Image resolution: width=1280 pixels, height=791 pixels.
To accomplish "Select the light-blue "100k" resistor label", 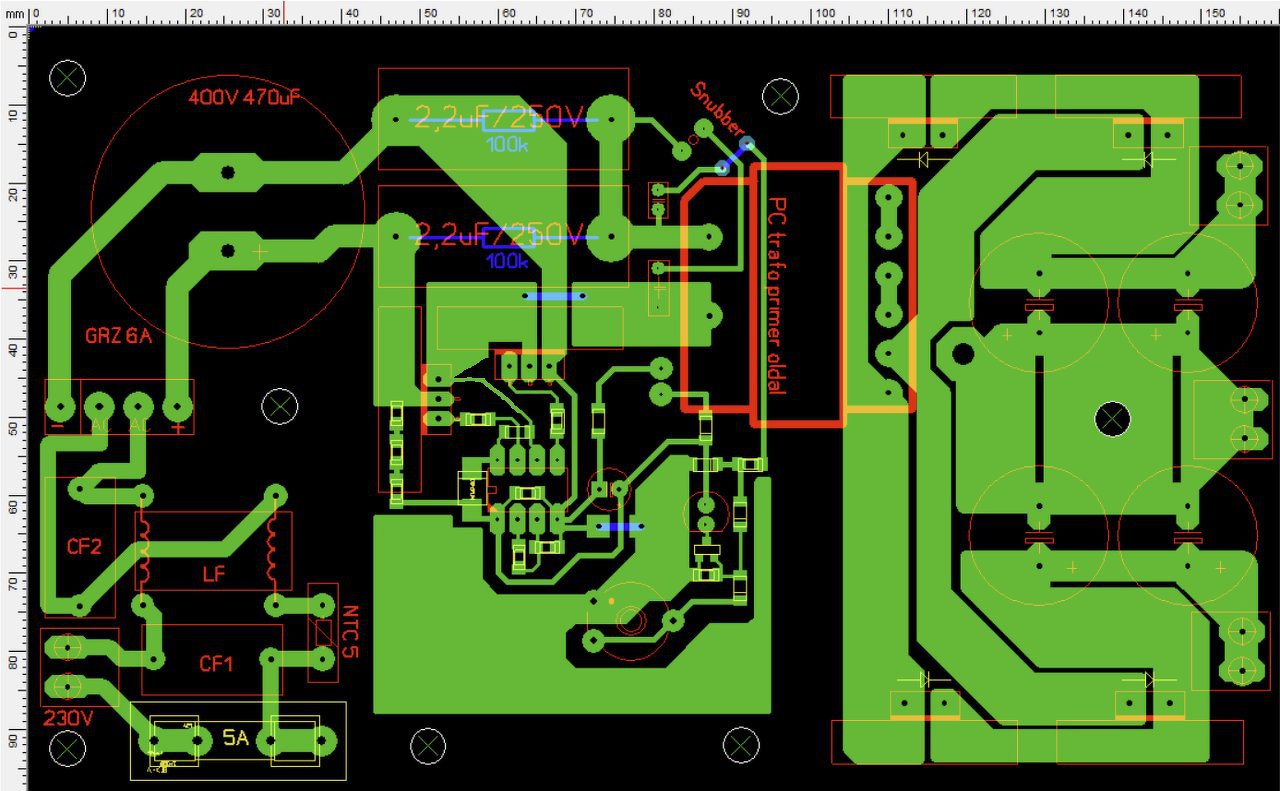I will pyautogui.click(x=507, y=144).
